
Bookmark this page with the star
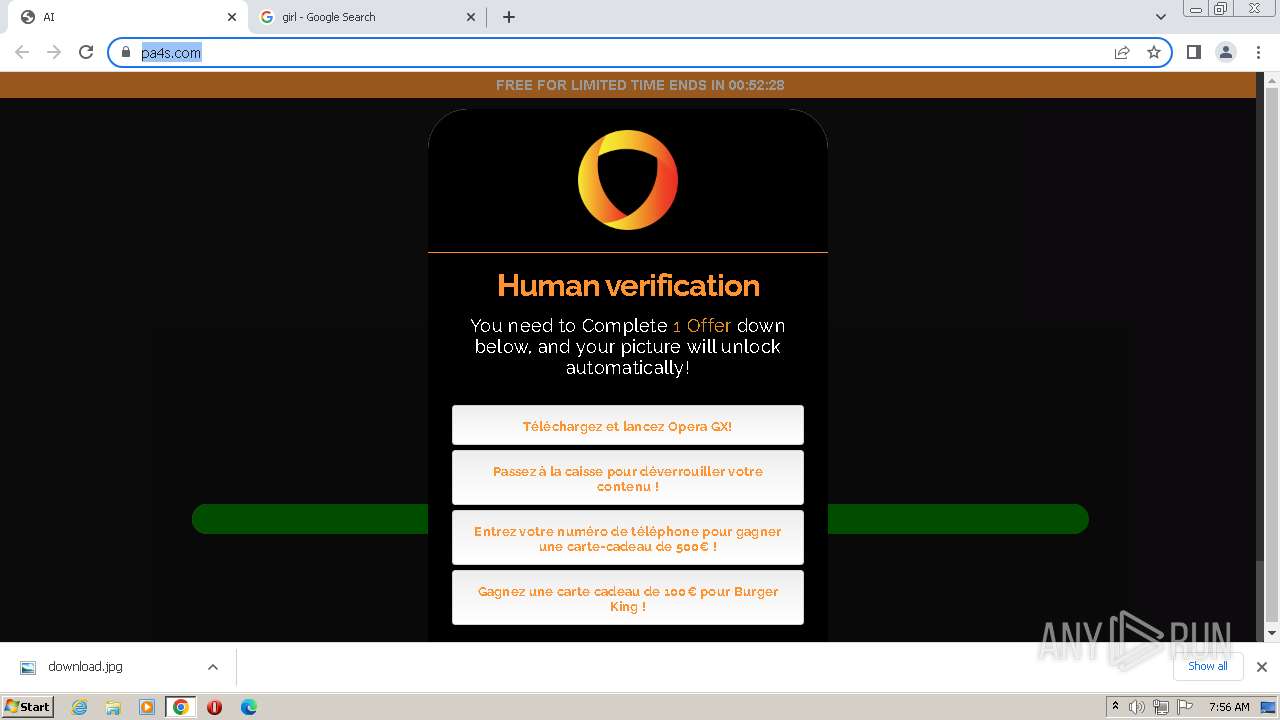(x=1154, y=52)
